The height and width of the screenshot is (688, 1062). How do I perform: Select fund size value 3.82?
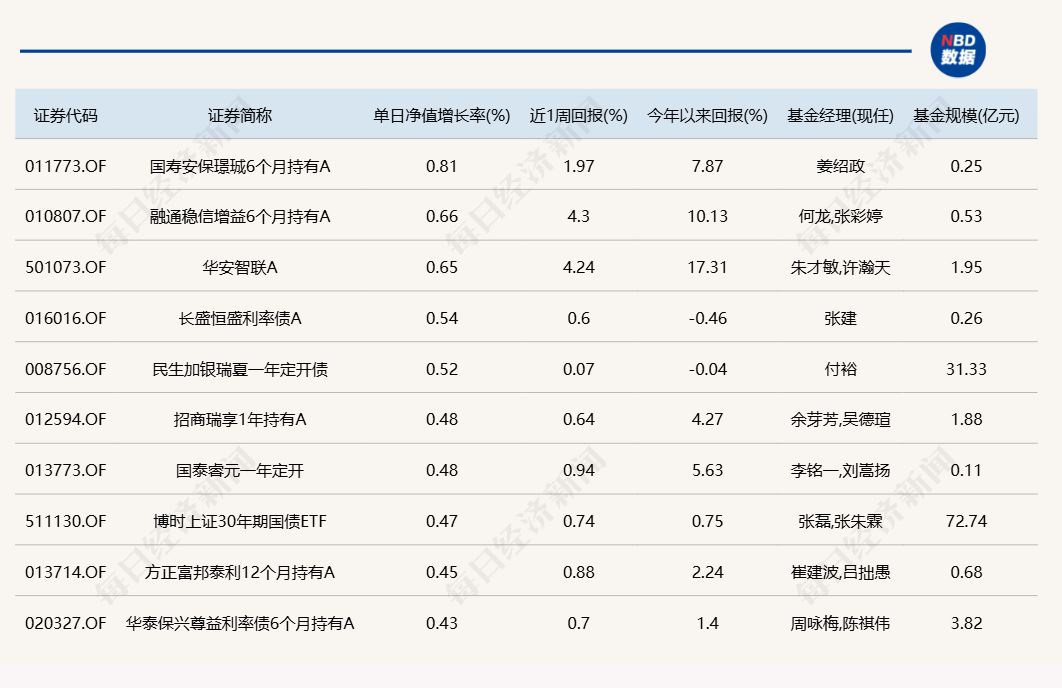click(967, 623)
